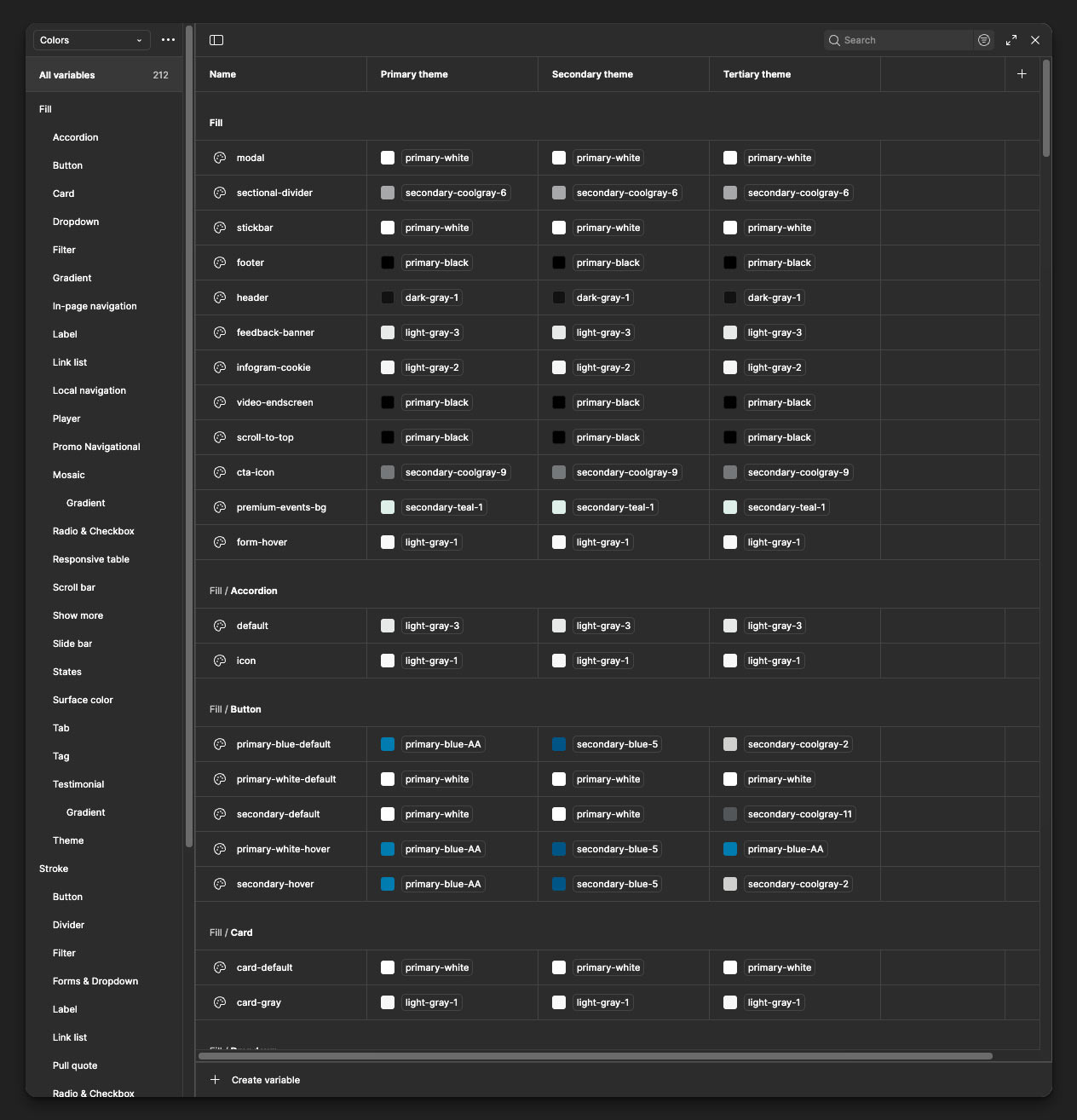Image resolution: width=1077 pixels, height=1120 pixels.
Task: Click the filter icon beside search
Action: [984, 40]
